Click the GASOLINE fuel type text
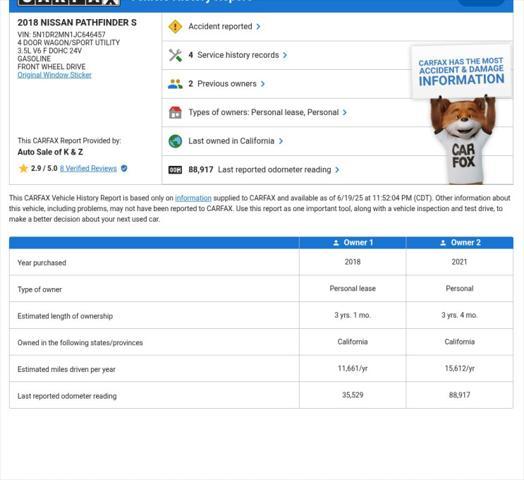The width and height of the screenshot is (524, 480). tap(34, 58)
